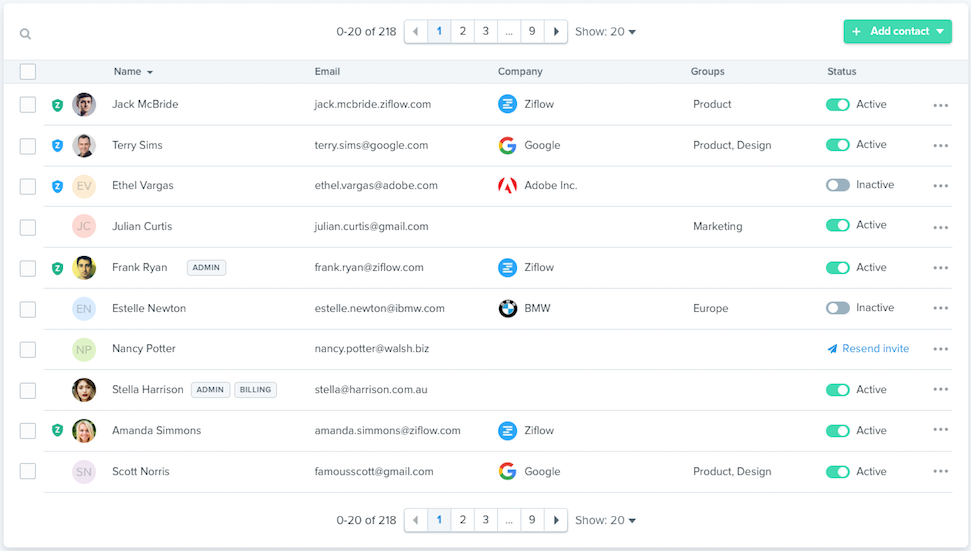Go to page 2 in top pagination

click(463, 32)
